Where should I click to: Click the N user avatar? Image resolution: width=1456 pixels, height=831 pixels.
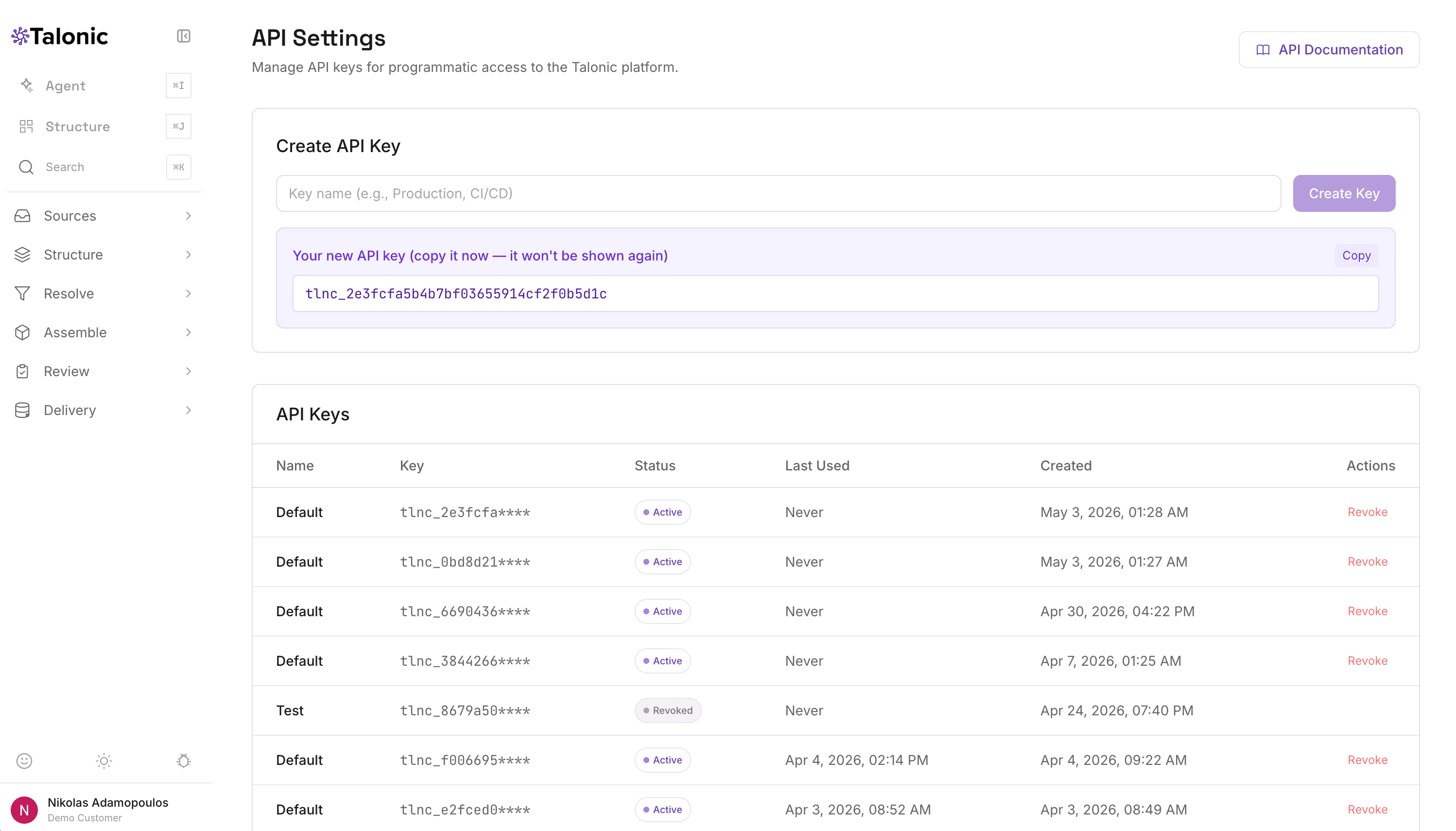point(24,809)
